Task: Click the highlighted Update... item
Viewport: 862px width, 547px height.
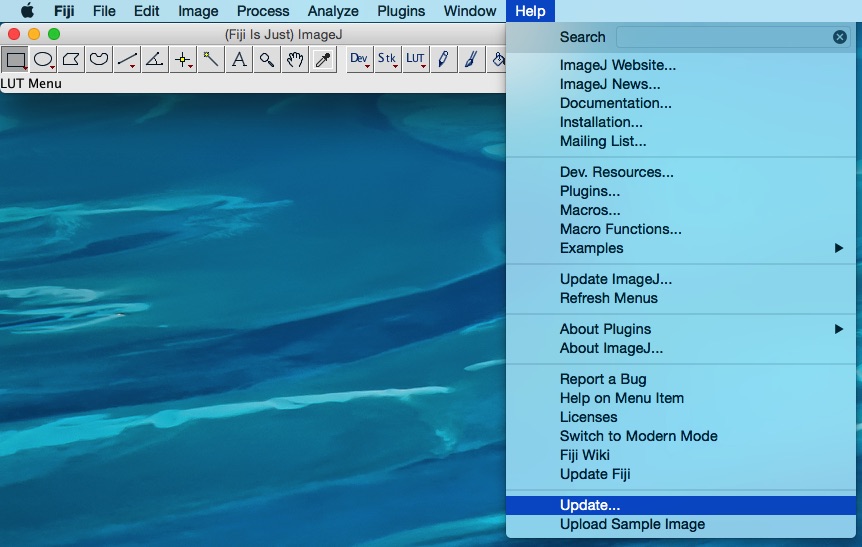Action: pyautogui.click(x=681, y=505)
